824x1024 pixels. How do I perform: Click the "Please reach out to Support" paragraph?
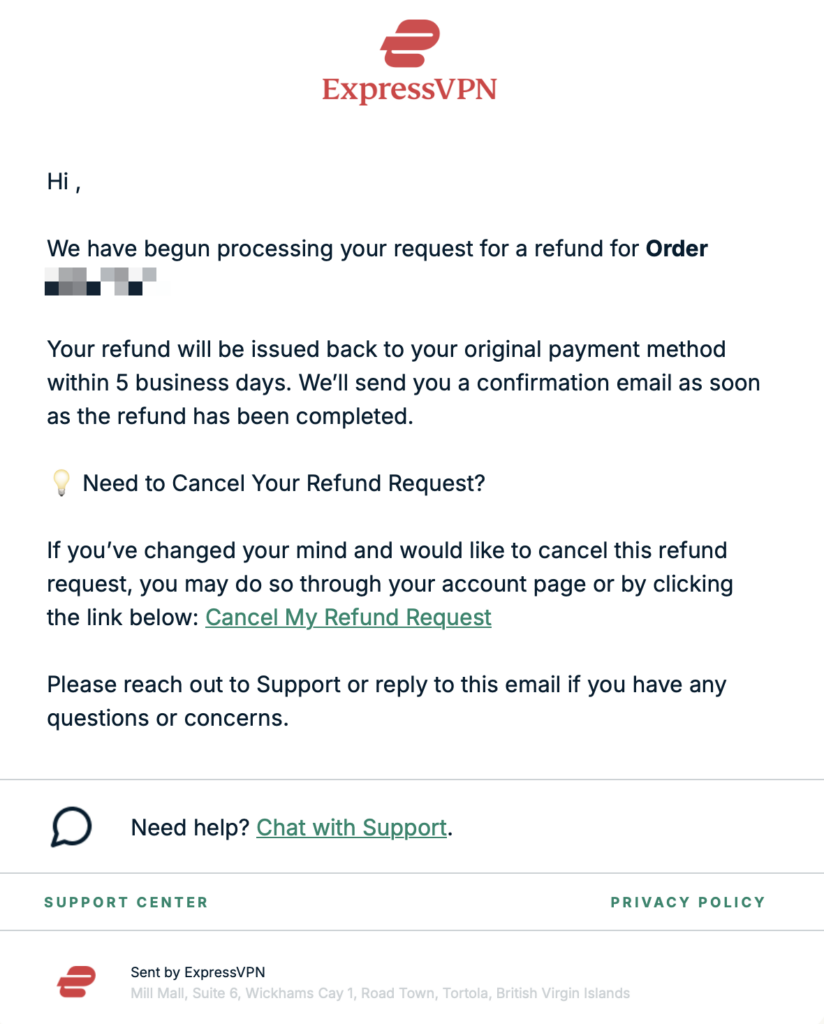point(386,702)
